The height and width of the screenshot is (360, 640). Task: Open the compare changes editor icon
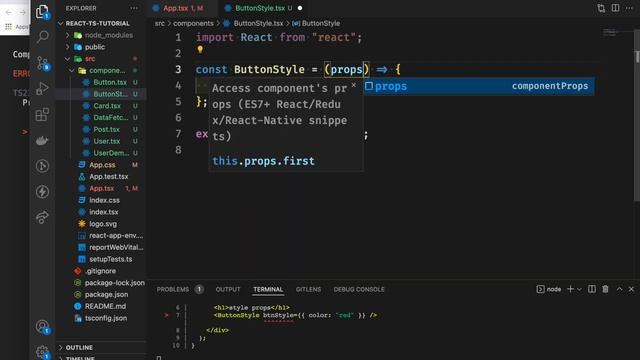(x=601, y=8)
